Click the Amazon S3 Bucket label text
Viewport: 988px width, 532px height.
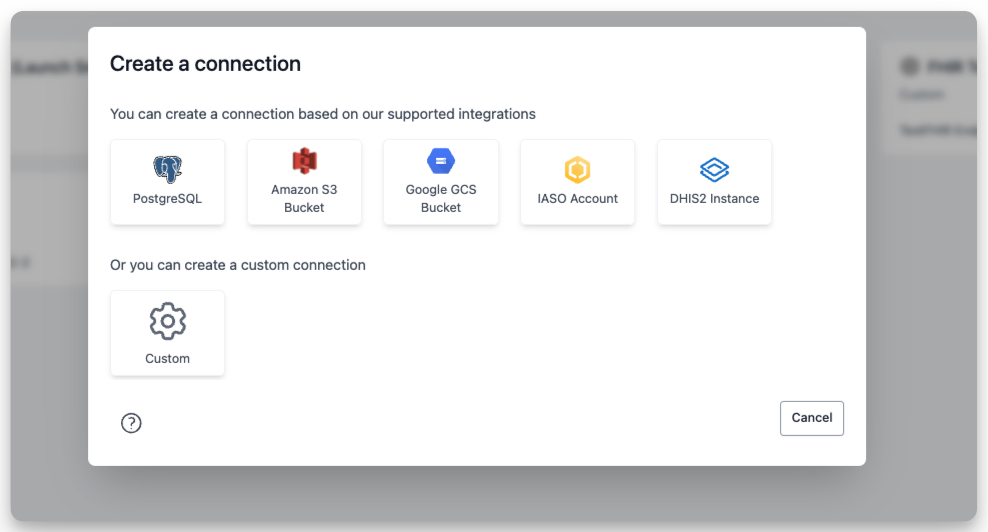pyautogui.click(x=304, y=198)
